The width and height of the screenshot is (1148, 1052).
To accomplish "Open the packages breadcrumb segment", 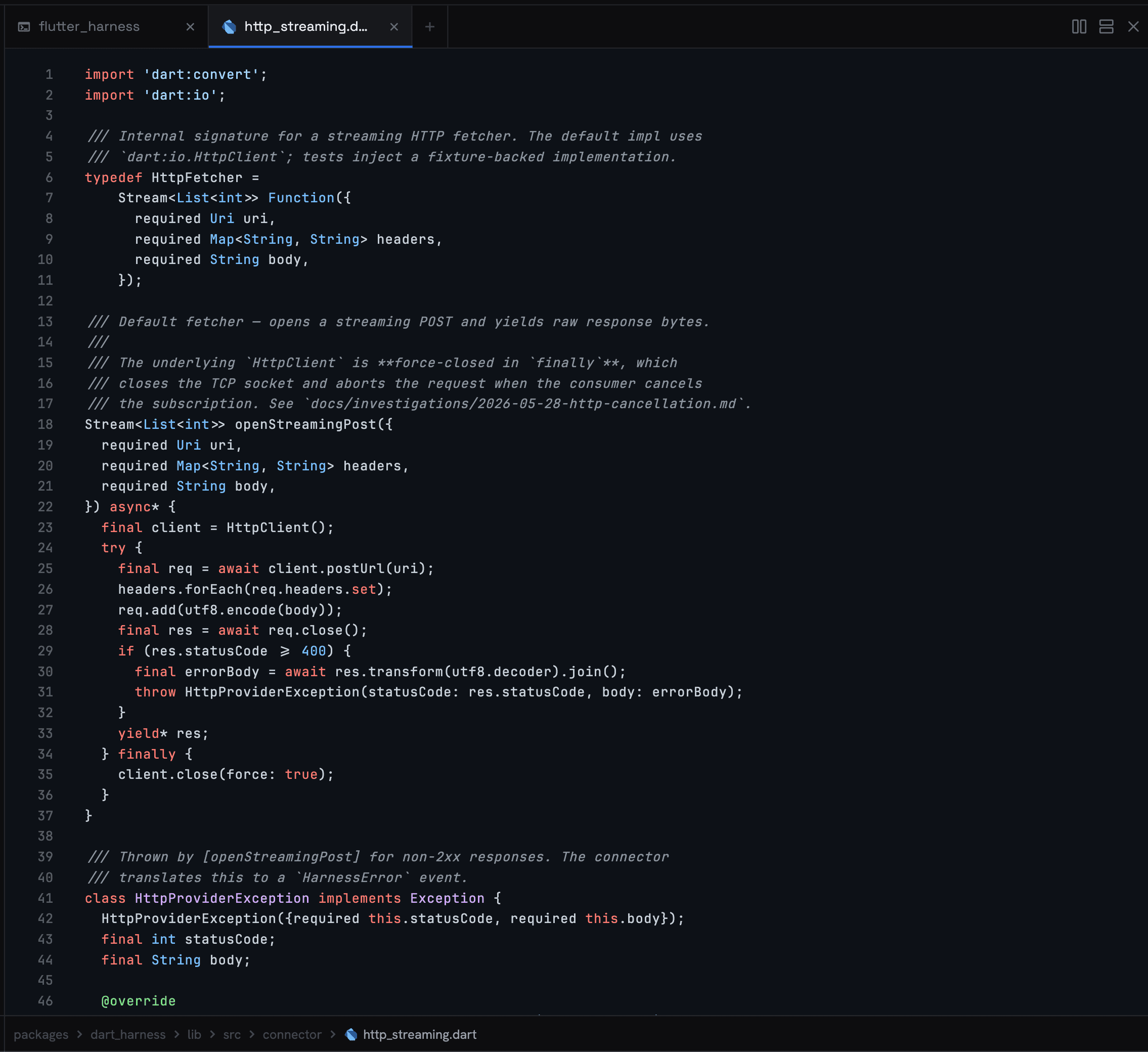I will [x=41, y=1034].
